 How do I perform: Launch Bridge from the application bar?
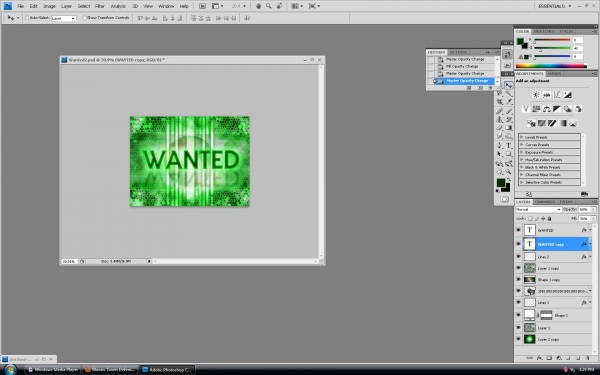click(202, 6)
